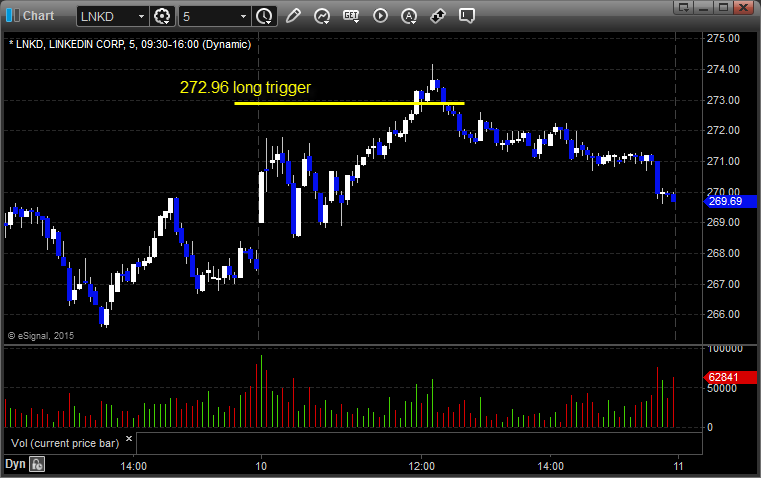Click the blue 269.69 current price tag
This screenshot has height=478, width=761.
[730, 201]
